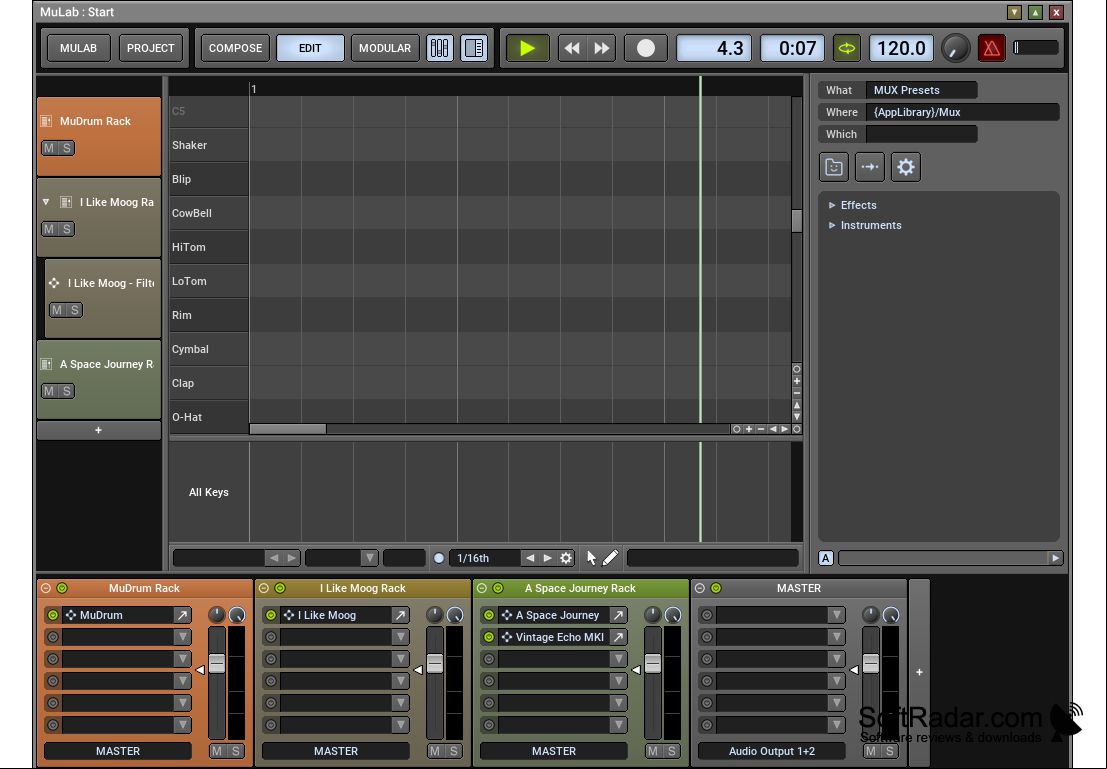
Task: Open the PROJECT menu
Action: 150,48
